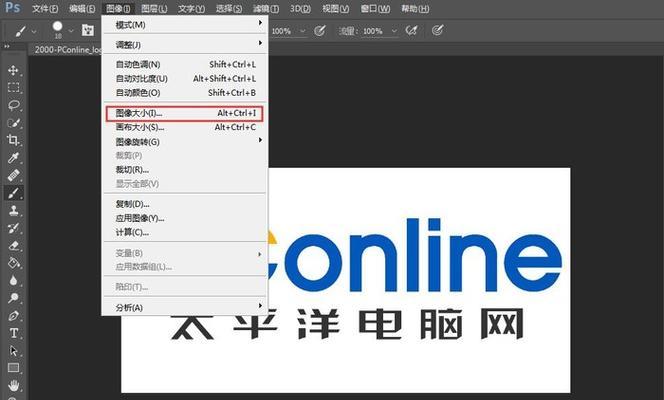Image resolution: width=664 pixels, height=400 pixels.
Task: Open the brush preset picker arrow beside size 18
Action: tap(71, 31)
